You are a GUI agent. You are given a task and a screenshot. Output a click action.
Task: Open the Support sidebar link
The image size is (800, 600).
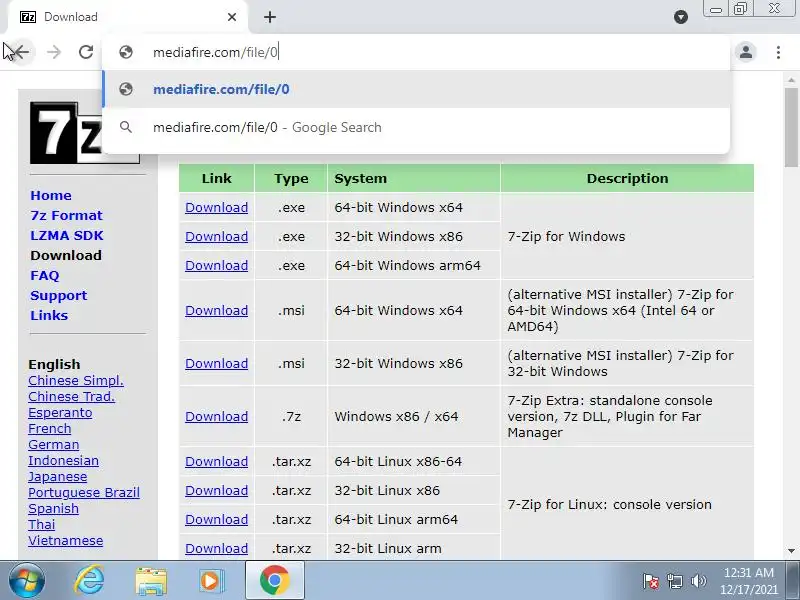(x=59, y=295)
